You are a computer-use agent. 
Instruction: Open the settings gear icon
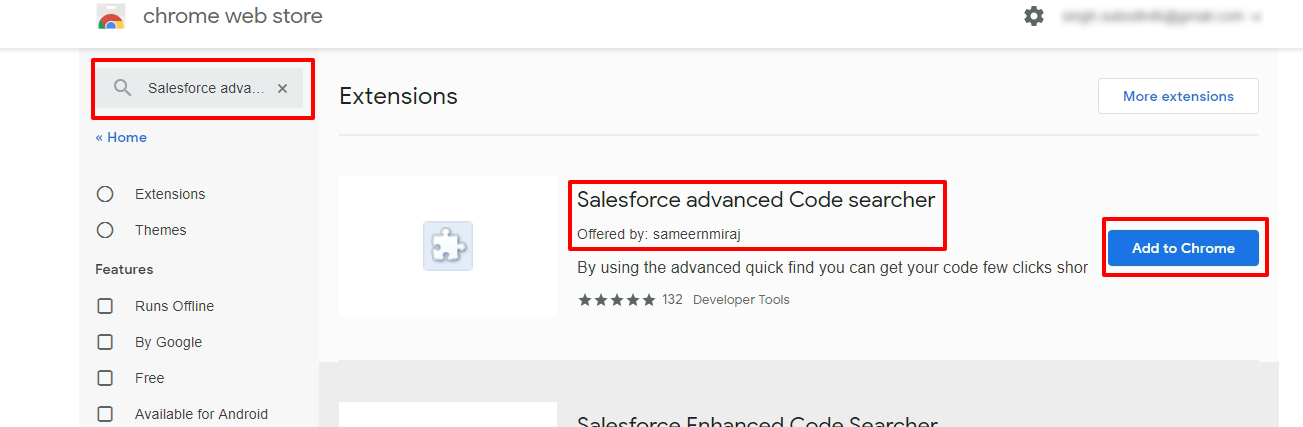[1034, 17]
